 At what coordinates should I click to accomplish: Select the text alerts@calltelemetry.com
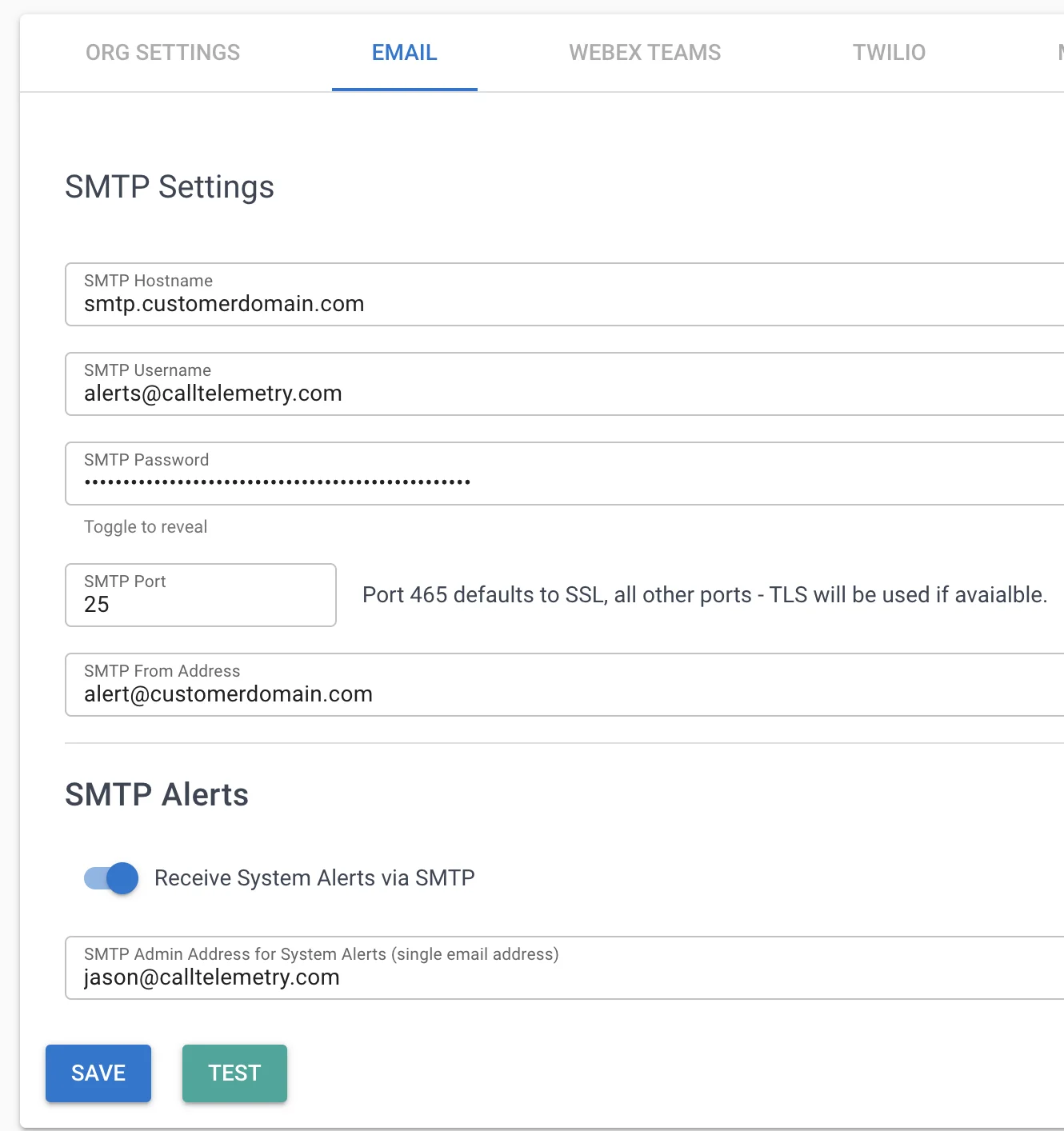pyautogui.click(x=214, y=393)
